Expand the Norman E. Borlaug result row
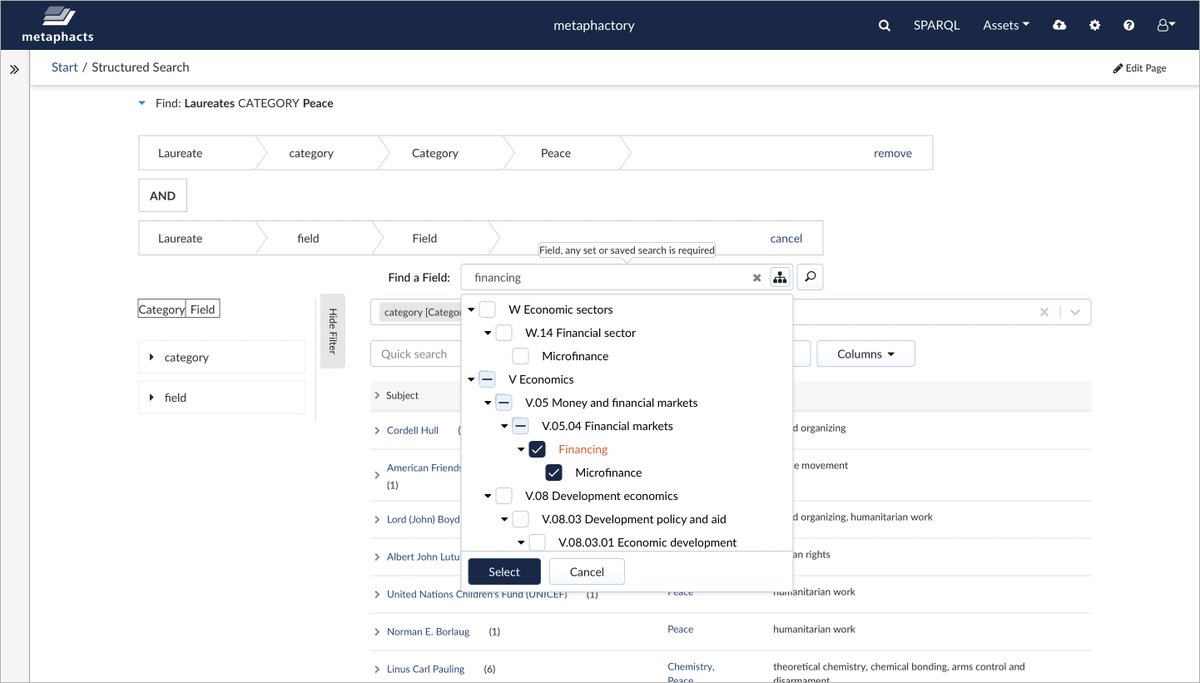Viewport: 1200px width, 683px height. coord(377,632)
